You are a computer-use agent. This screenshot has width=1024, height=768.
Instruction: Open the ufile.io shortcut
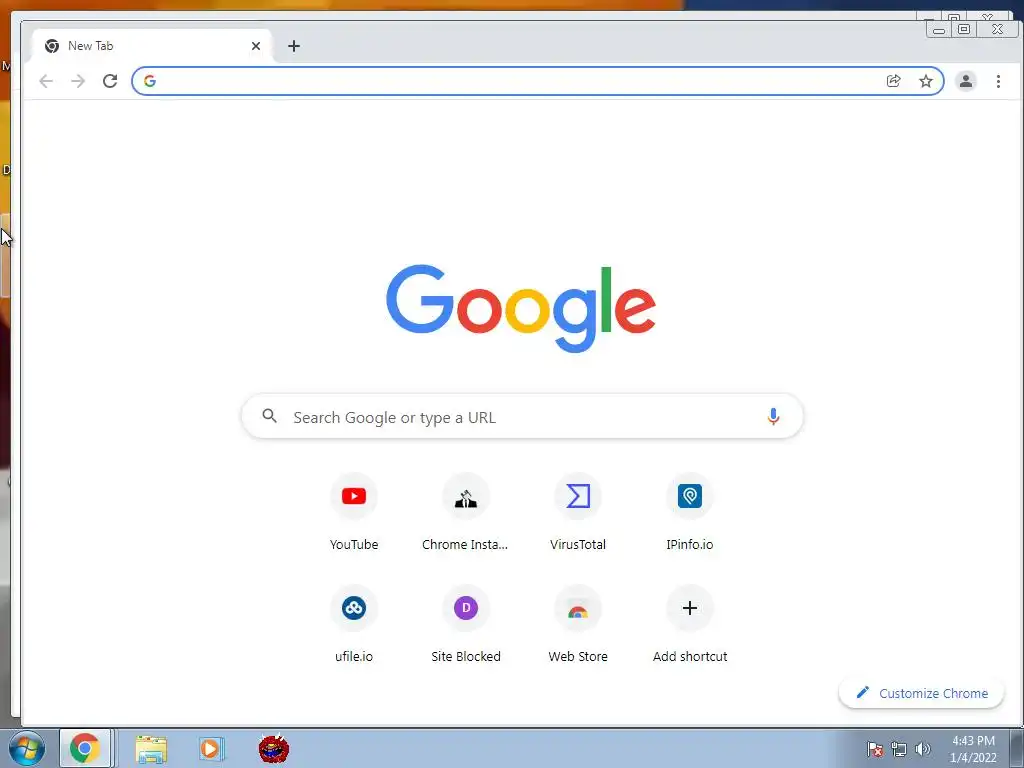click(353, 625)
